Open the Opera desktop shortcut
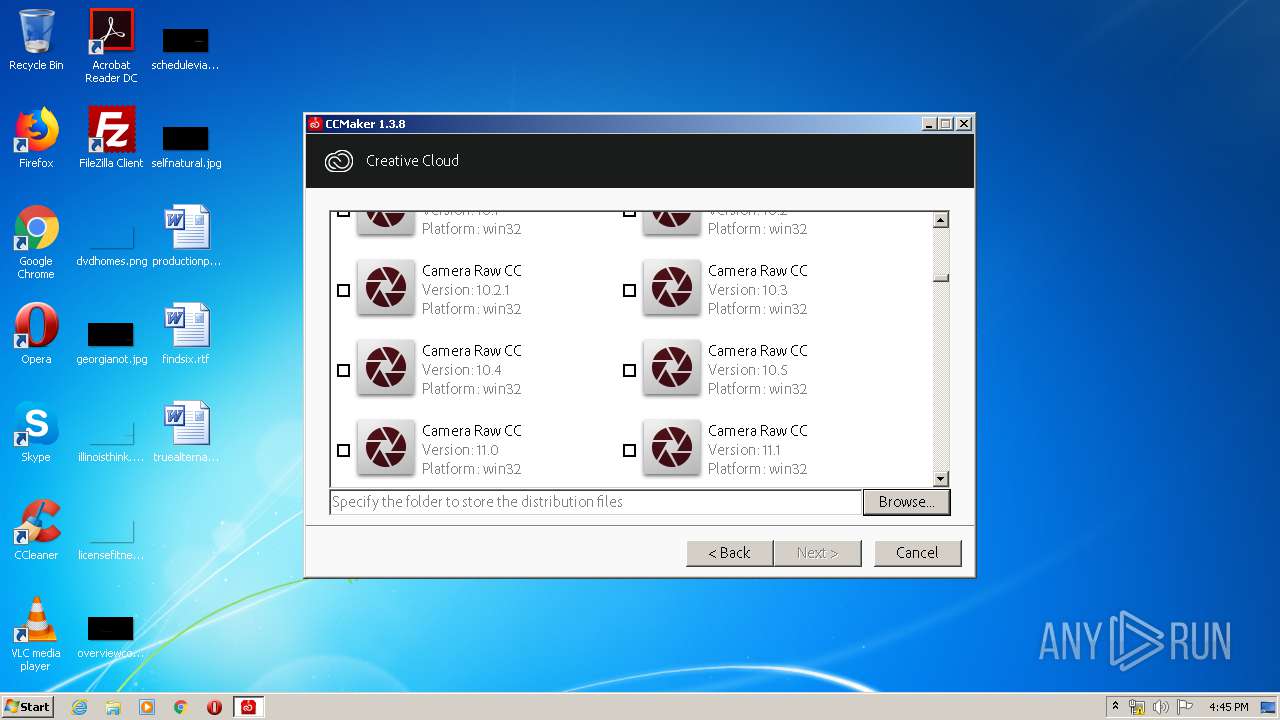 point(36,334)
